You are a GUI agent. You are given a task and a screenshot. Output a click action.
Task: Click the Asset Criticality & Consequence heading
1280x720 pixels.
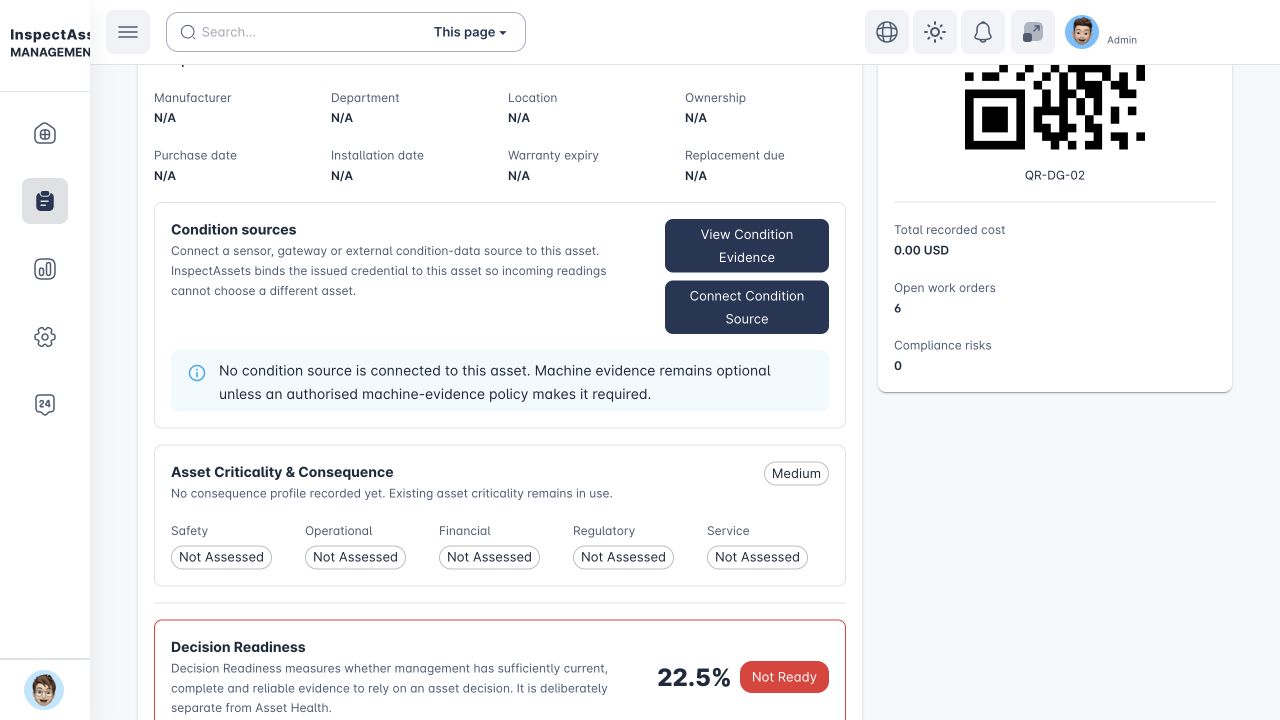click(282, 472)
